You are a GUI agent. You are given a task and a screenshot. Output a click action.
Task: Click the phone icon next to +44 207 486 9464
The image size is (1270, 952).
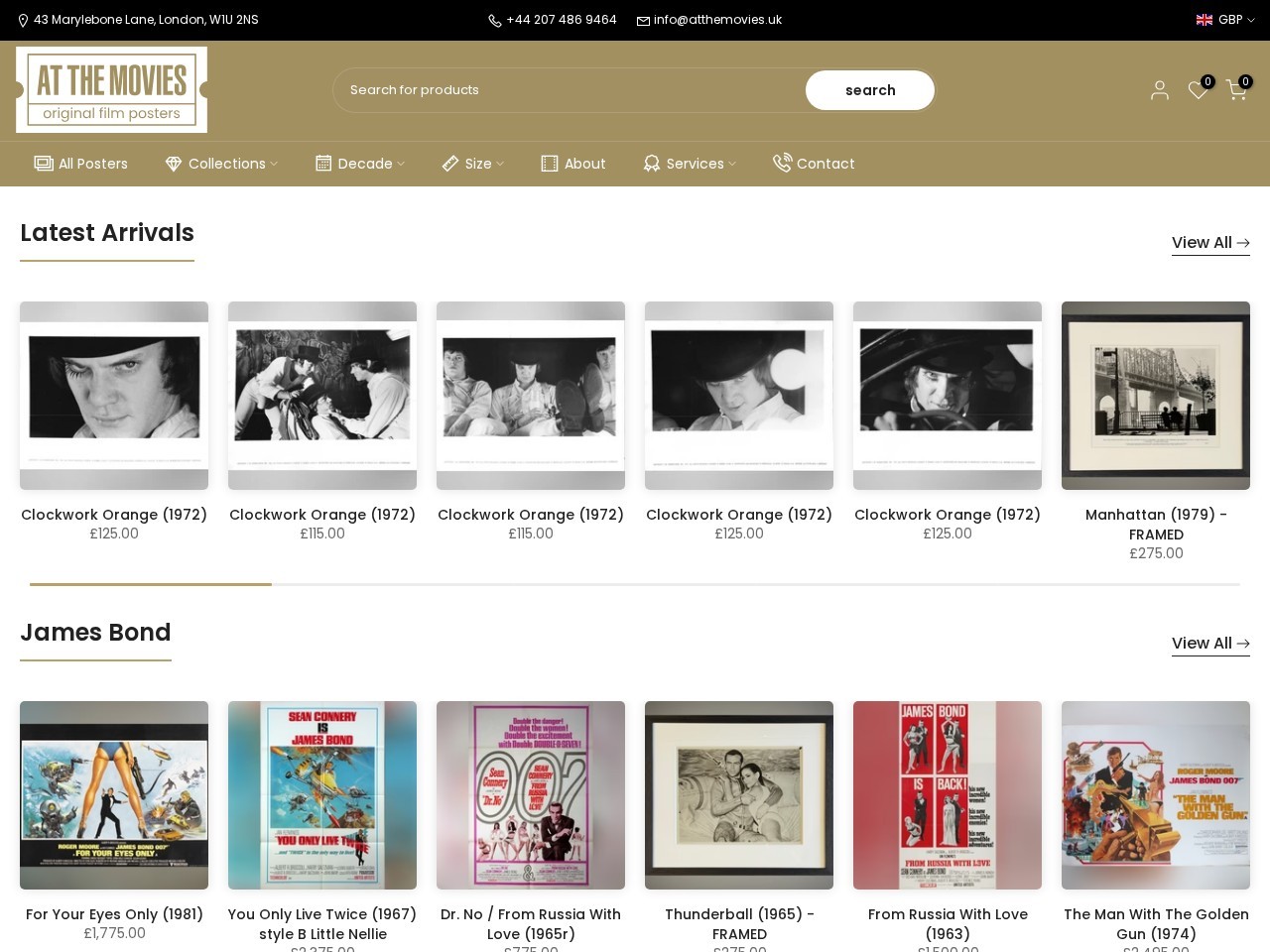coord(494,20)
